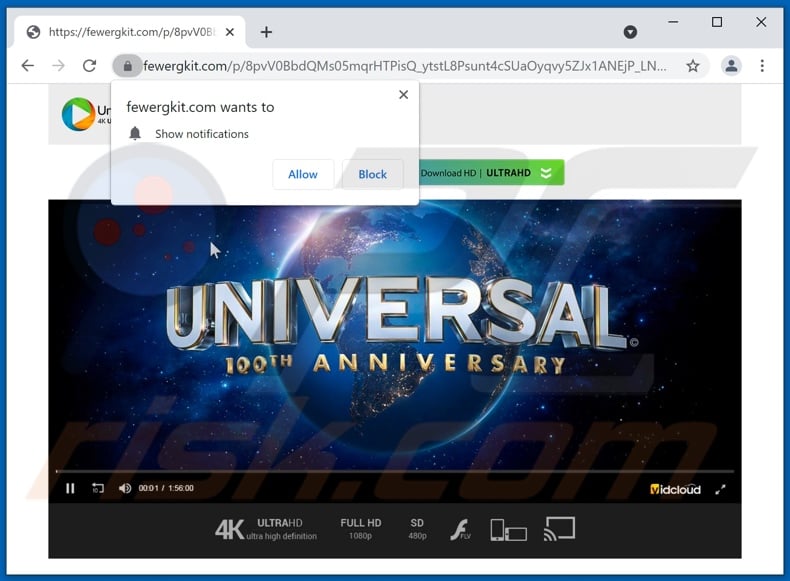Screen dimensions: 790x581
Task: Click the Block notifications button
Action: point(372,174)
